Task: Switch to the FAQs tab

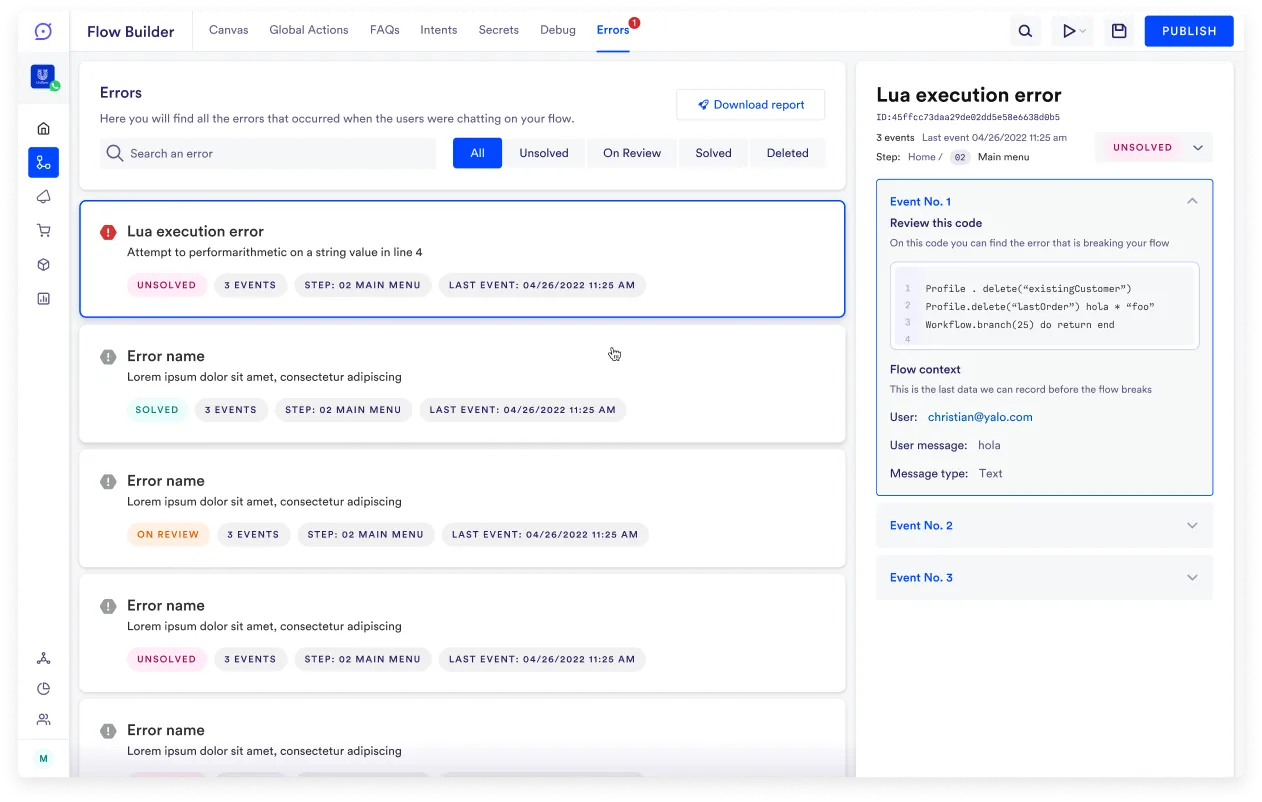Action: (x=385, y=30)
